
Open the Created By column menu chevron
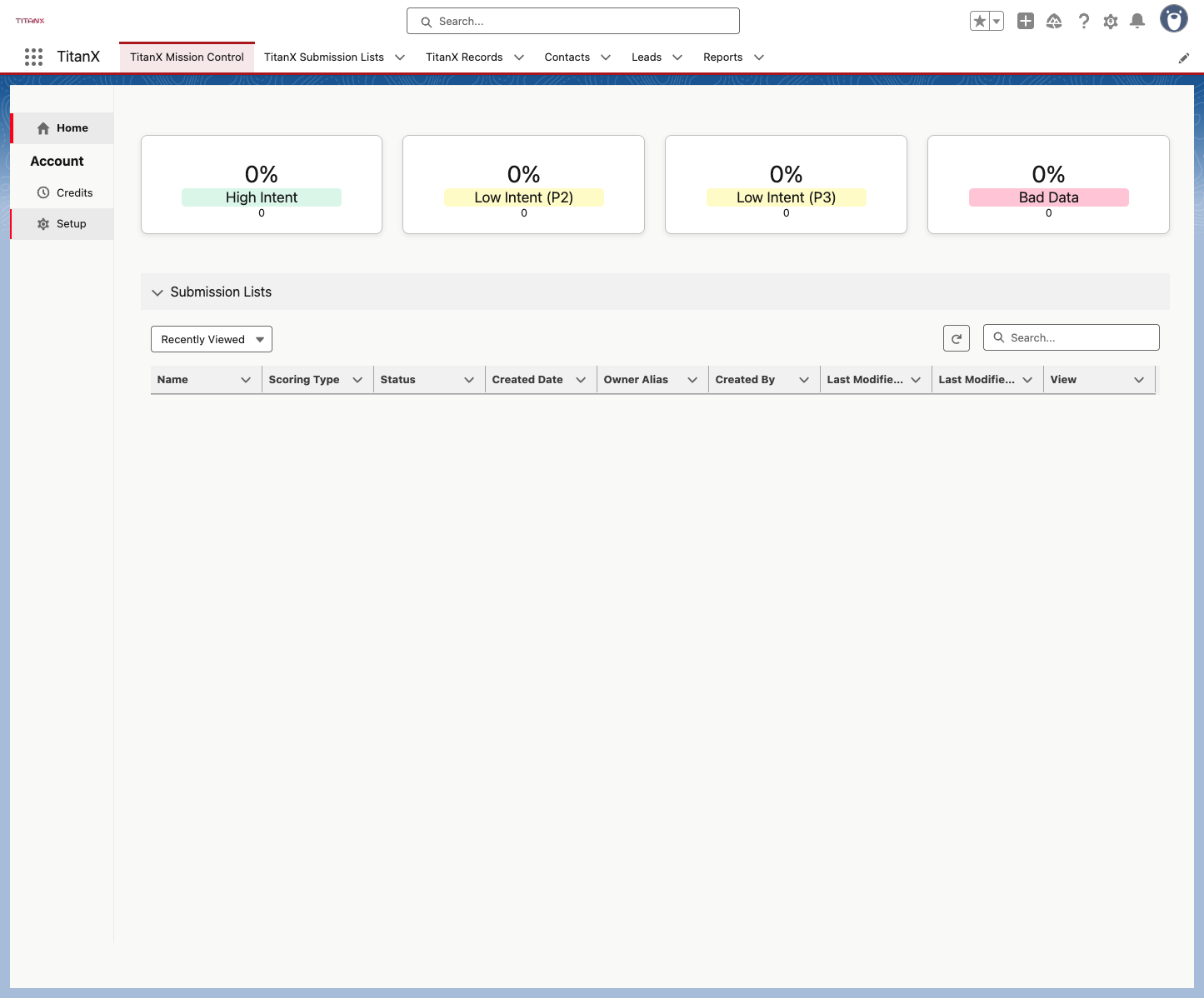[804, 380]
